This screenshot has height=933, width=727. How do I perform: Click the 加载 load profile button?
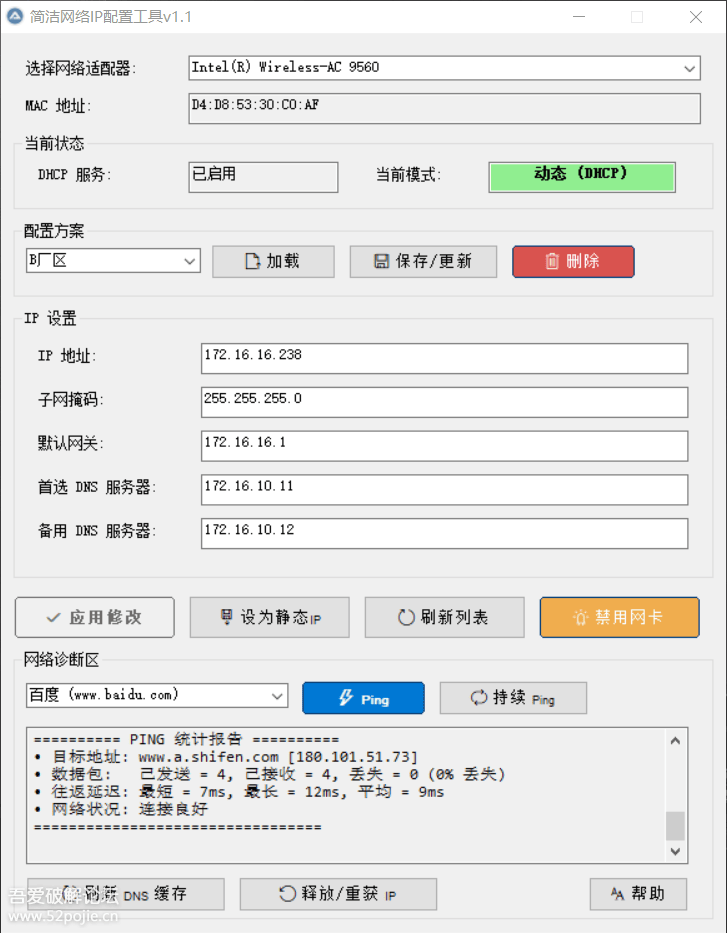(x=273, y=261)
